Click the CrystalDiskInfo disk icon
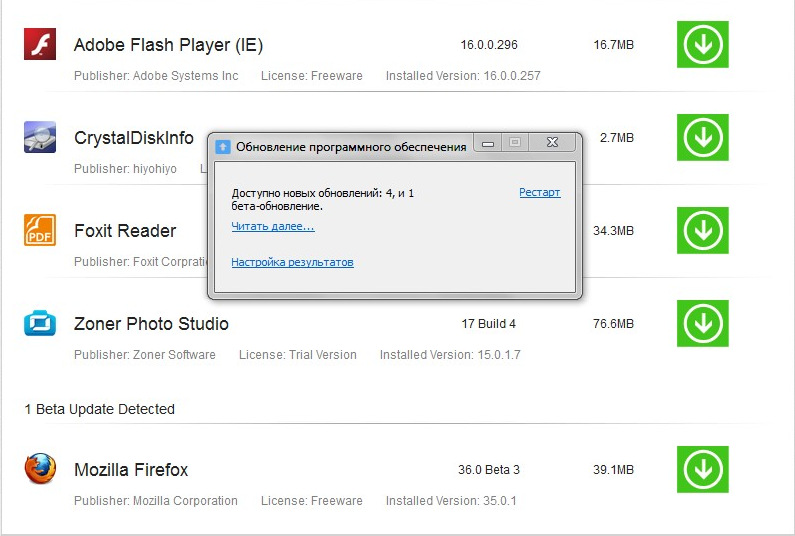 pos(40,137)
